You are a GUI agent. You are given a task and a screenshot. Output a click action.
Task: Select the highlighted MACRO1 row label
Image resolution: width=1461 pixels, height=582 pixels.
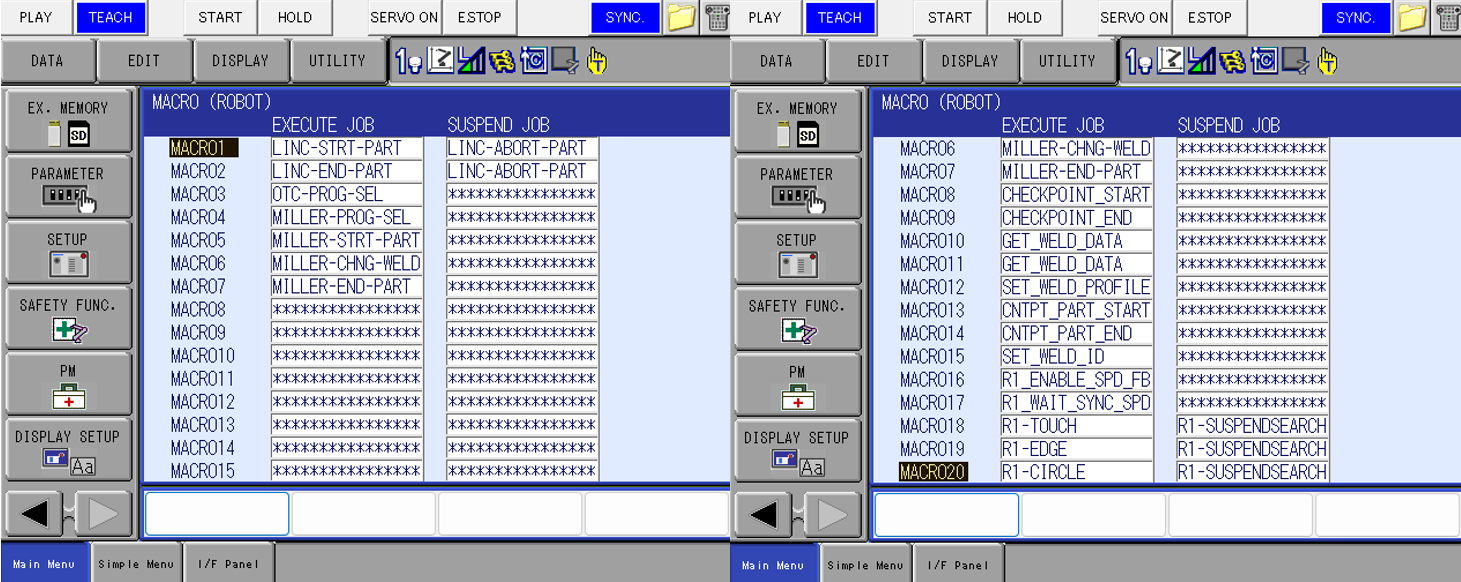[204, 148]
